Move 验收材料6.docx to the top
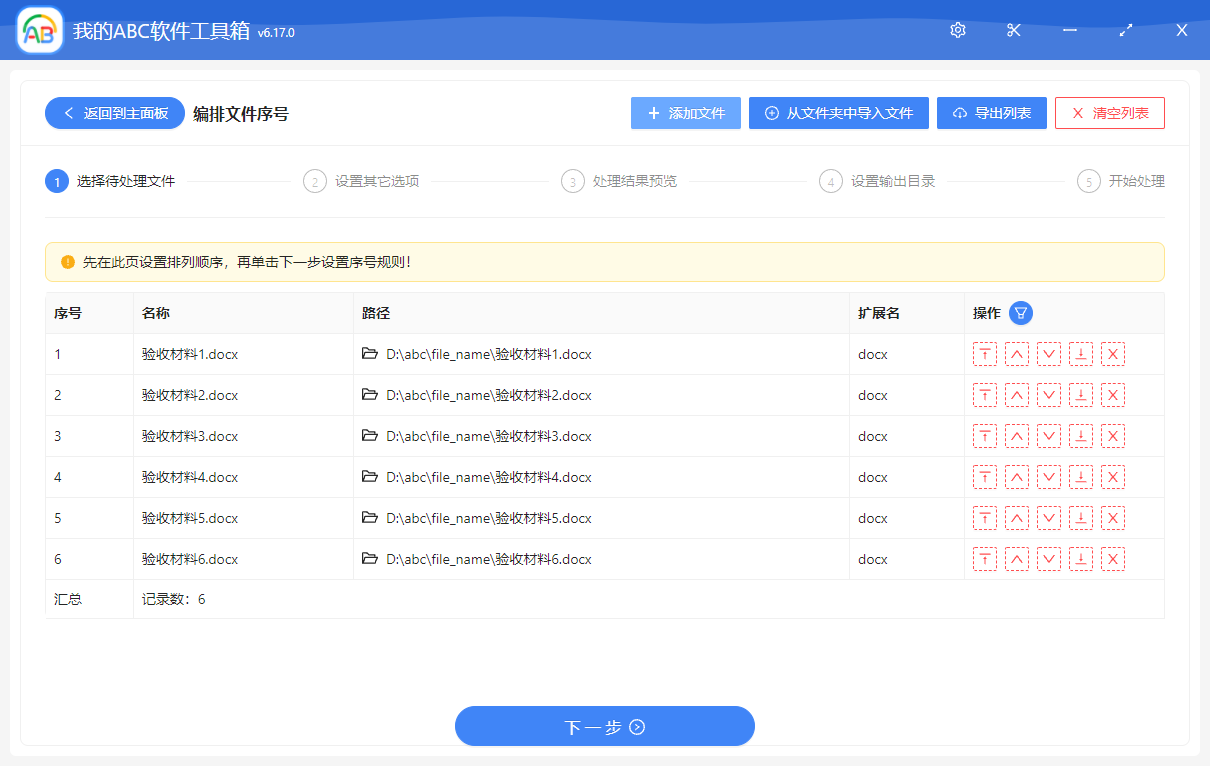The height and width of the screenshot is (766, 1210). [985, 558]
